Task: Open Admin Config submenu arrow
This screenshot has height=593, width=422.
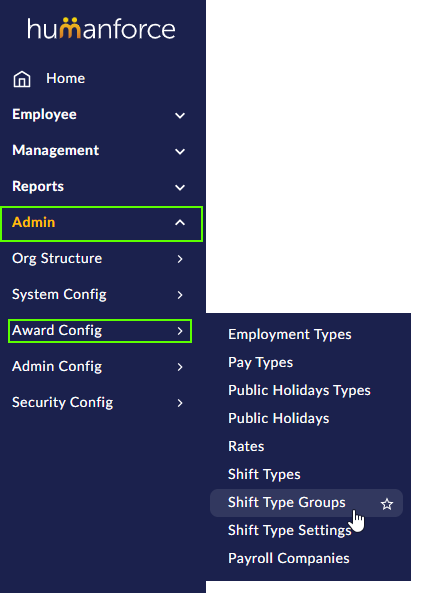Action: click(x=180, y=367)
